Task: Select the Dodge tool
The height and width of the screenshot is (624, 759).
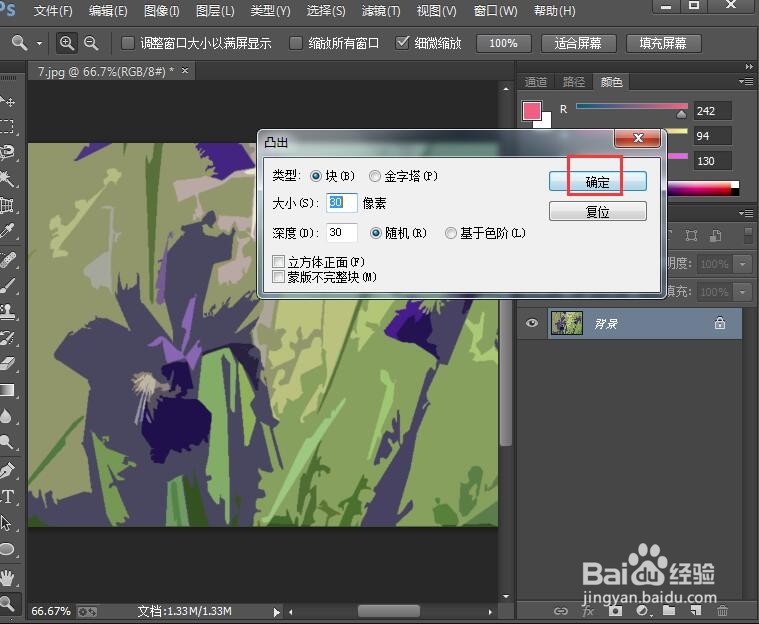Action: coord(7,442)
